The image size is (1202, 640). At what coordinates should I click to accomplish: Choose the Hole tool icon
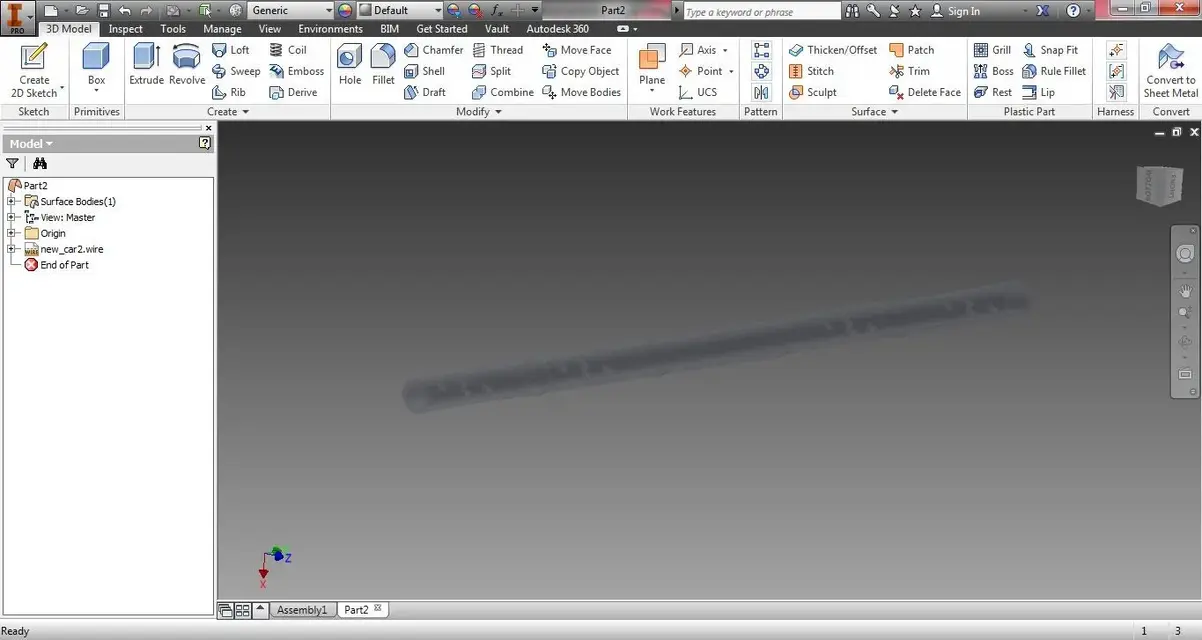click(350, 64)
